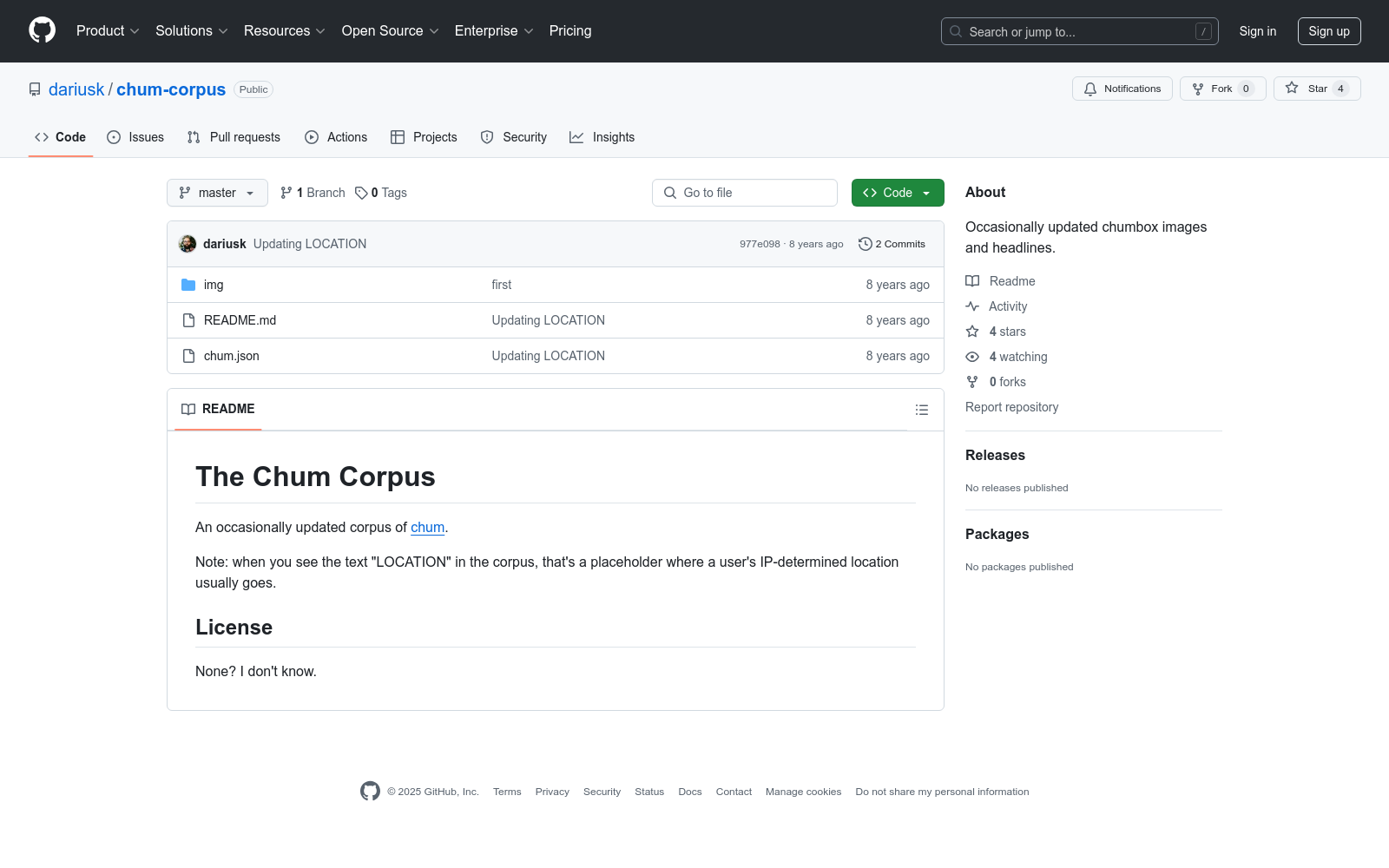This screenshot has height=868, width=1389.
Task: Open the Releases heading link
Action: click(995, 456)
